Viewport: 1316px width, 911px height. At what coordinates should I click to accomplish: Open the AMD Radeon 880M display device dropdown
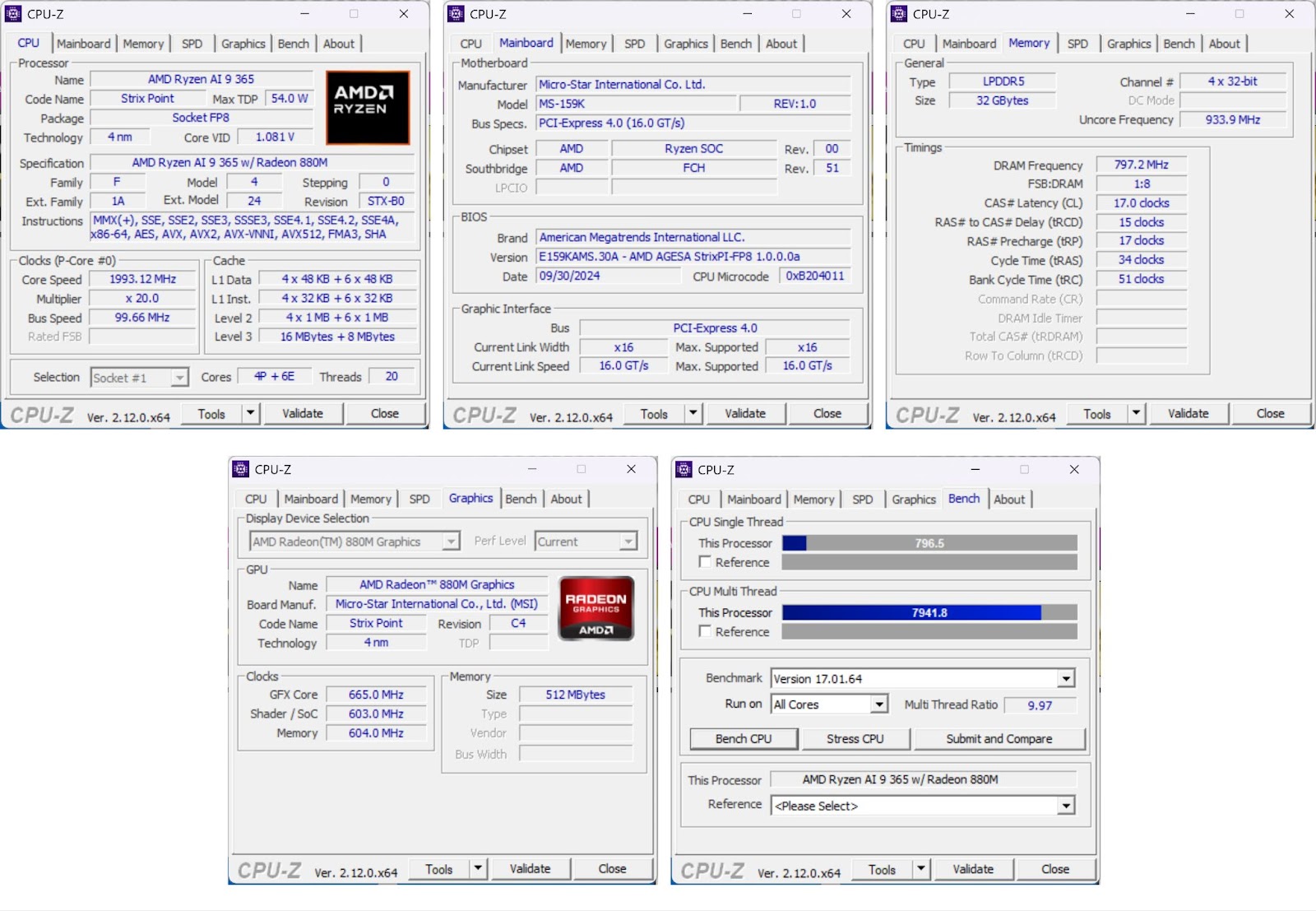point(451,541)
